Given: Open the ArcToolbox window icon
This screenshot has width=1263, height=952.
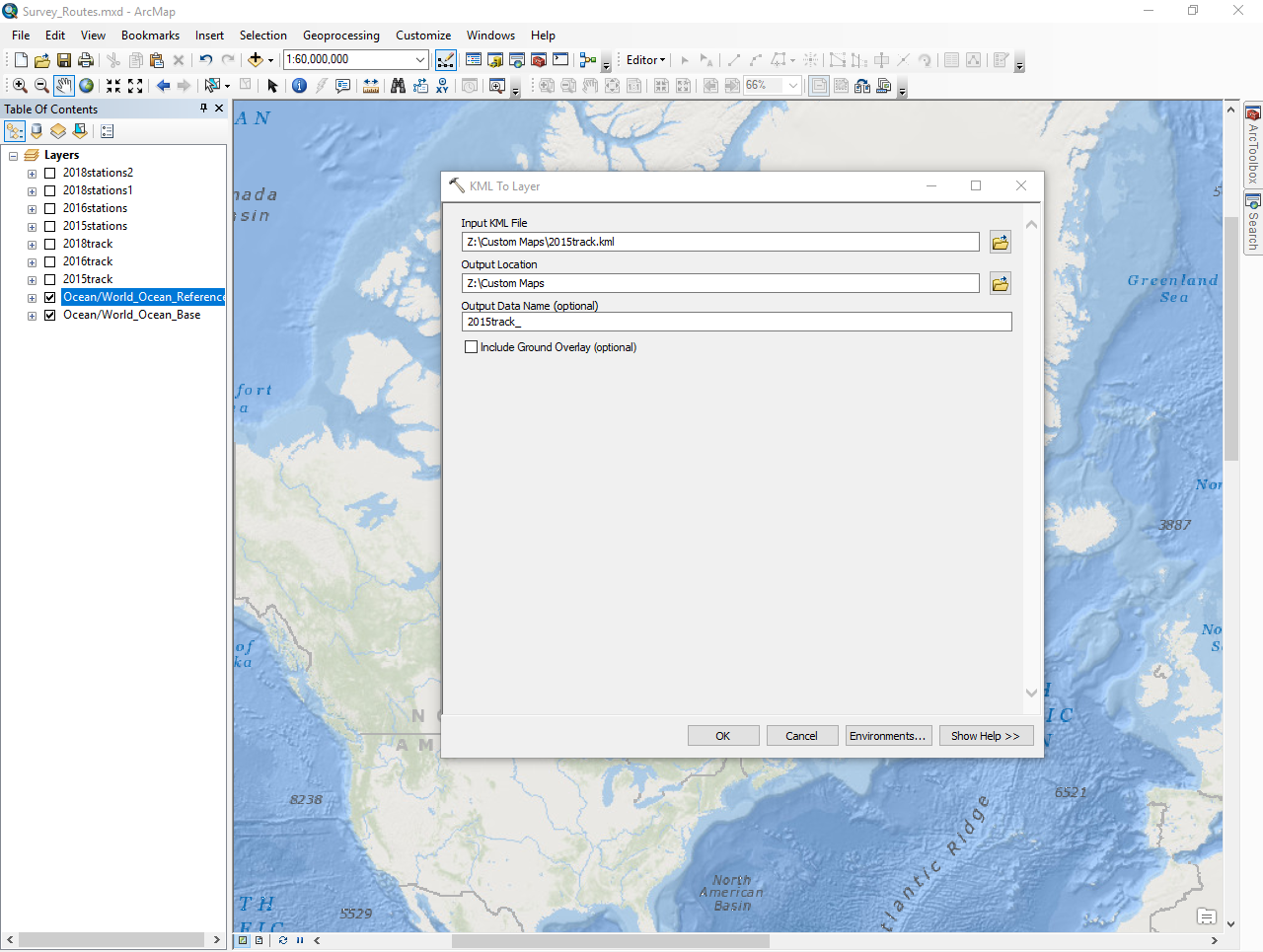Looking at the screenshot, I should (x=539, y=60).
